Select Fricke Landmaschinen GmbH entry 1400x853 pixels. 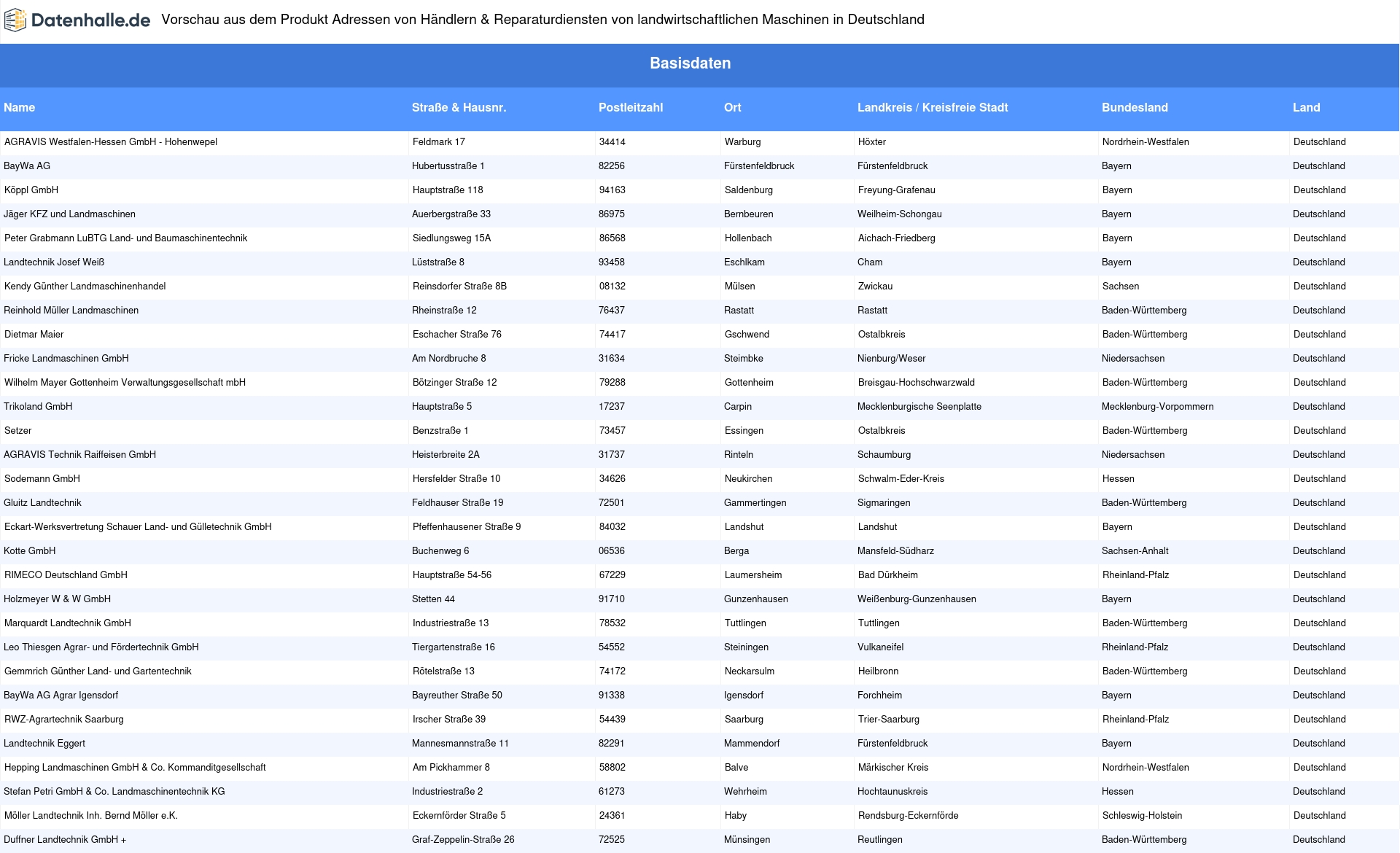click(66, 359)
